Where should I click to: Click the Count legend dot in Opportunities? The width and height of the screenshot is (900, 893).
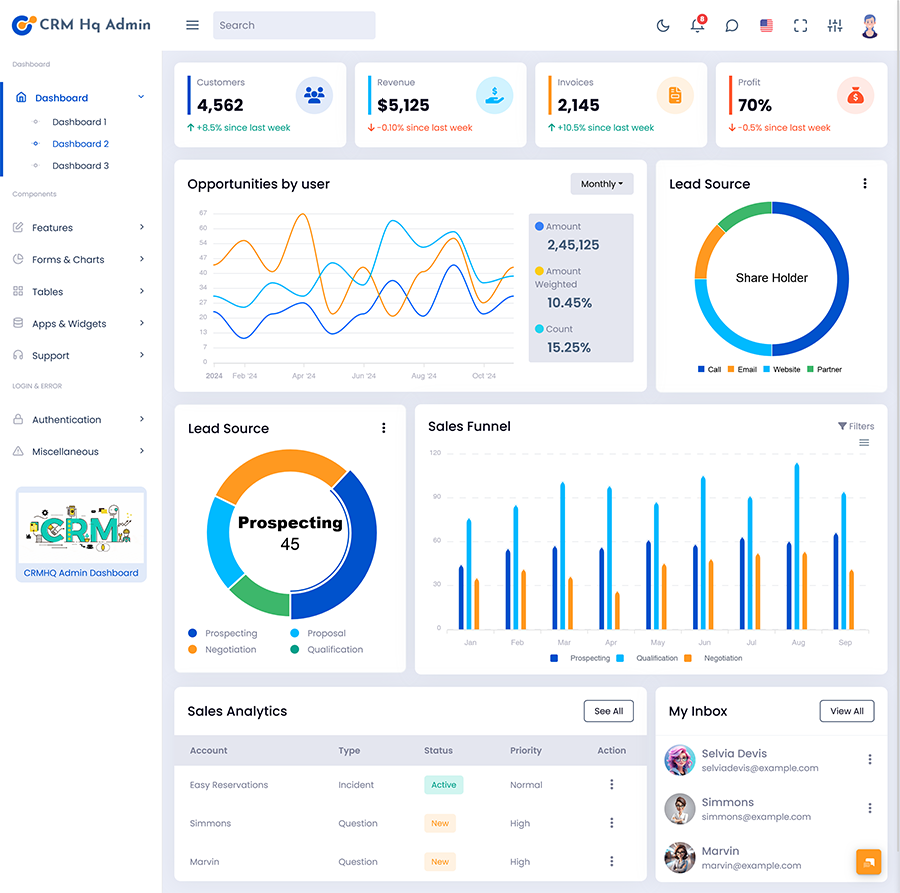[x=539, y=329]
